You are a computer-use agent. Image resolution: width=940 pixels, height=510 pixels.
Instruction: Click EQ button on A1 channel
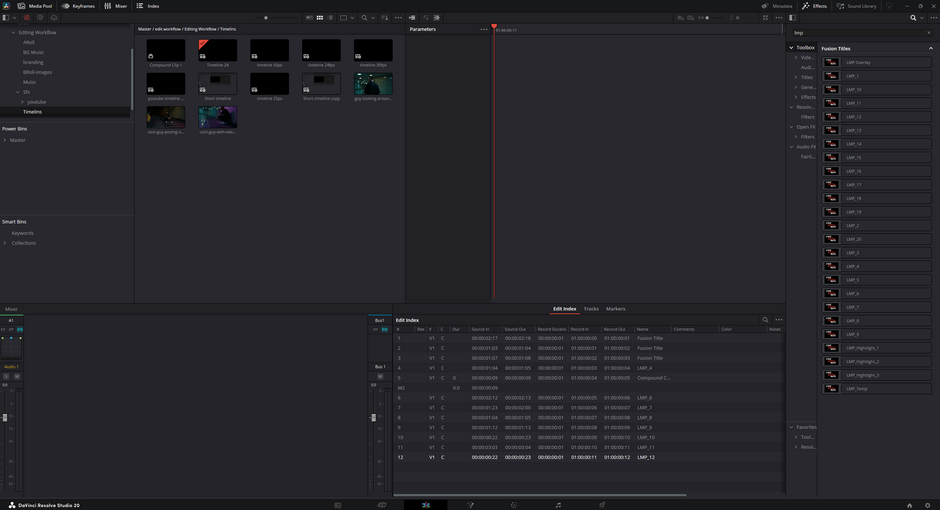click(x=20, y=330)
